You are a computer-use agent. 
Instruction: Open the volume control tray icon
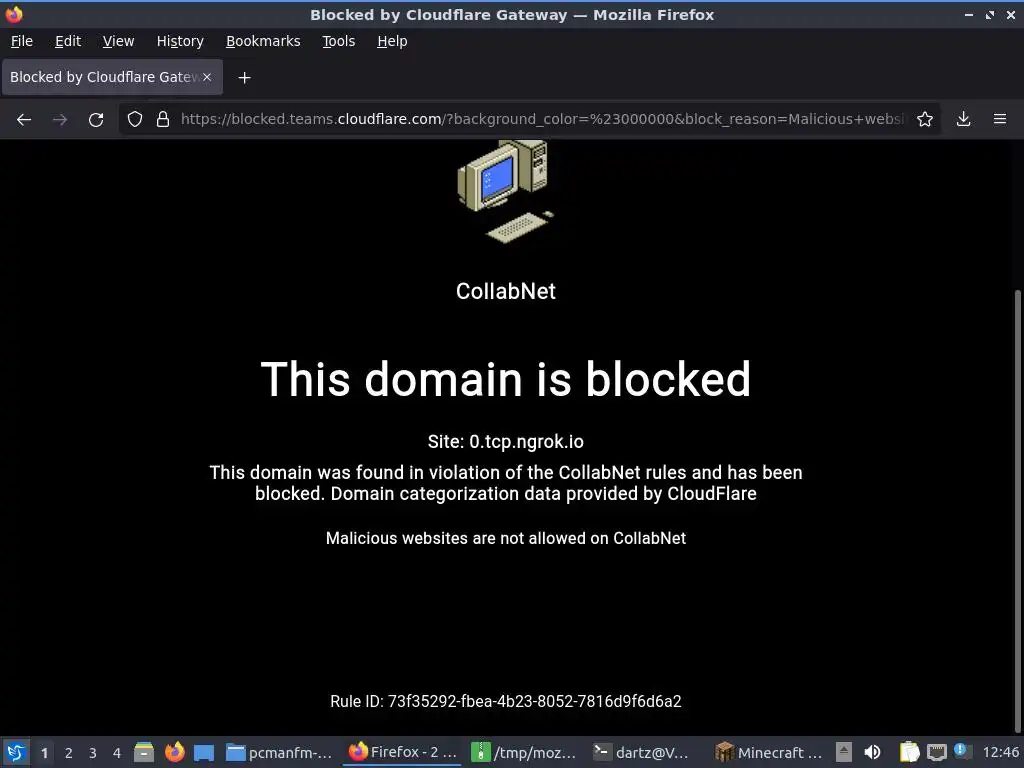coord(872,752)
